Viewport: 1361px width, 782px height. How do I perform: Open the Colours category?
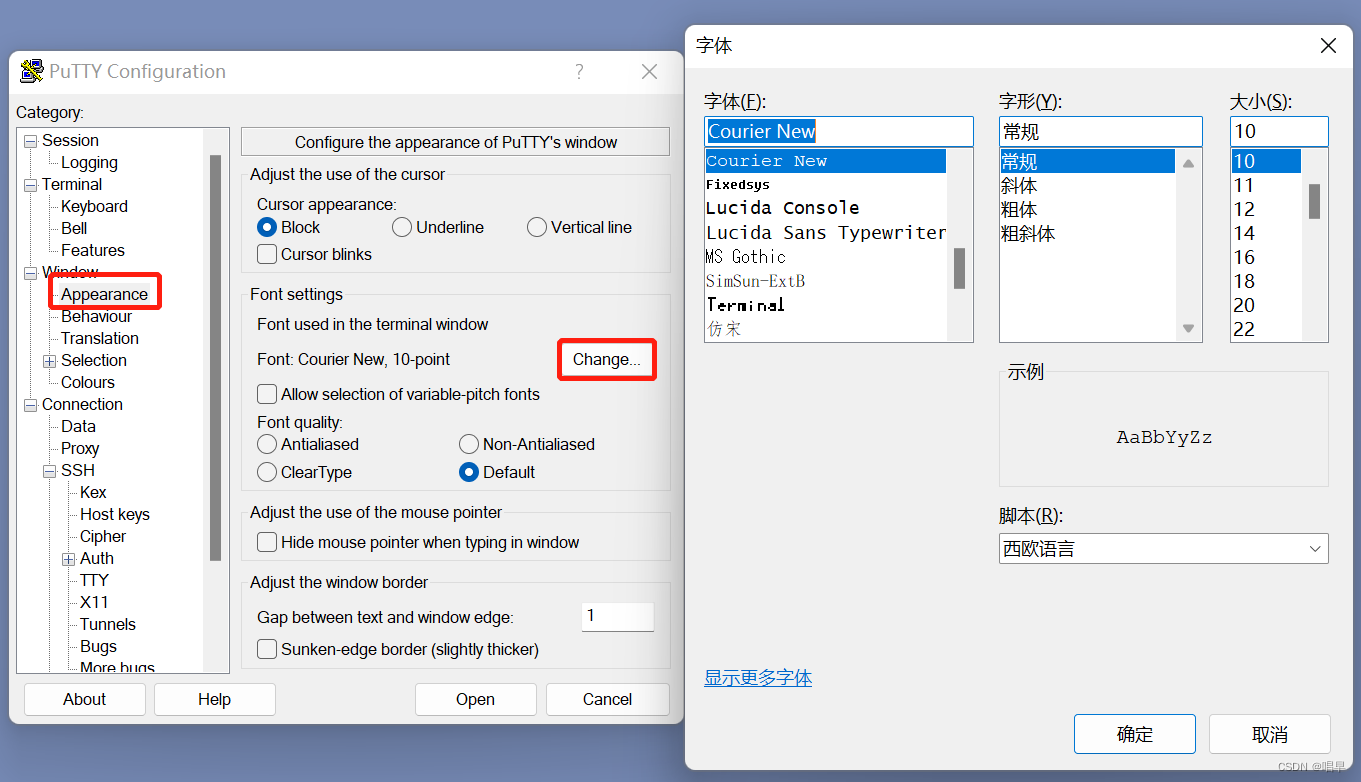[88, 382]
